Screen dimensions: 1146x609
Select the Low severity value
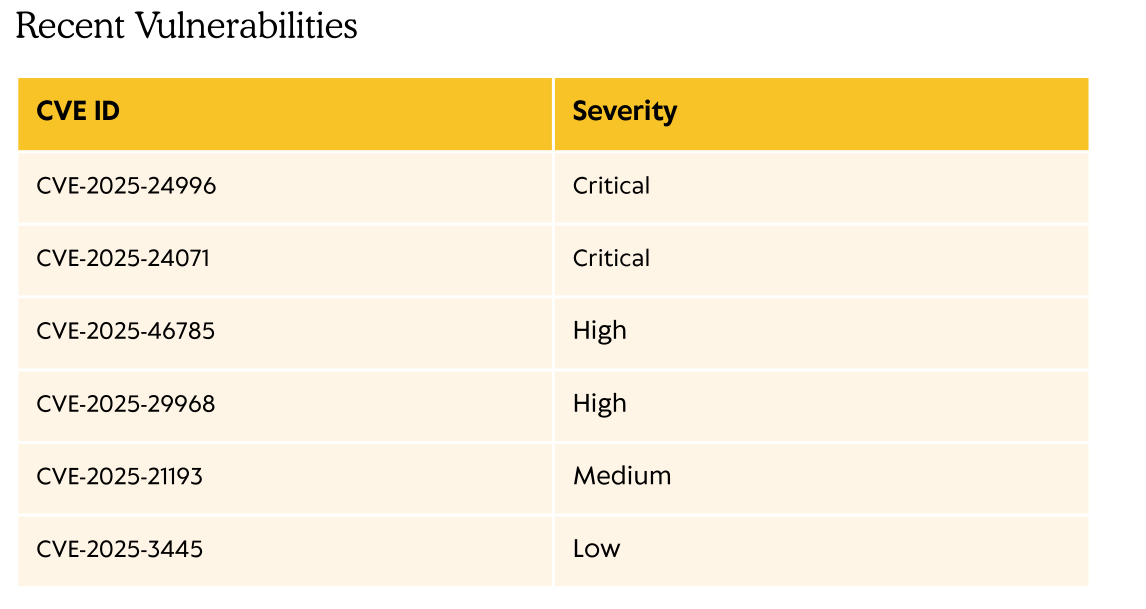(x=596, y=549)
